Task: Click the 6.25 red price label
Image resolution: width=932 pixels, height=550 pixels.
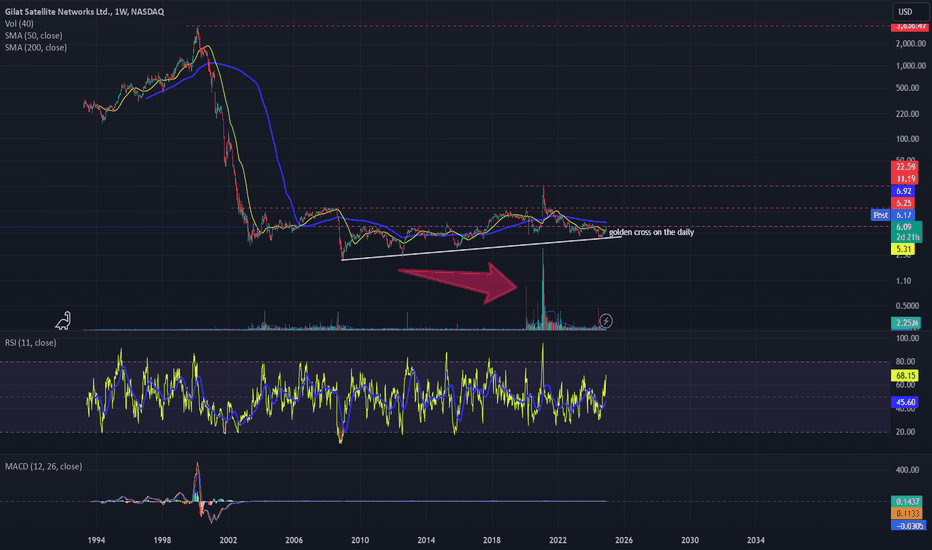Action: click(903, 203)
